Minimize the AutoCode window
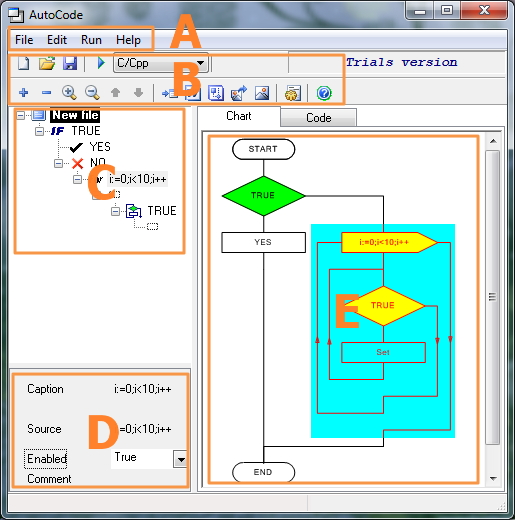This screenshot has width=515, height=520. click(420, 10)
